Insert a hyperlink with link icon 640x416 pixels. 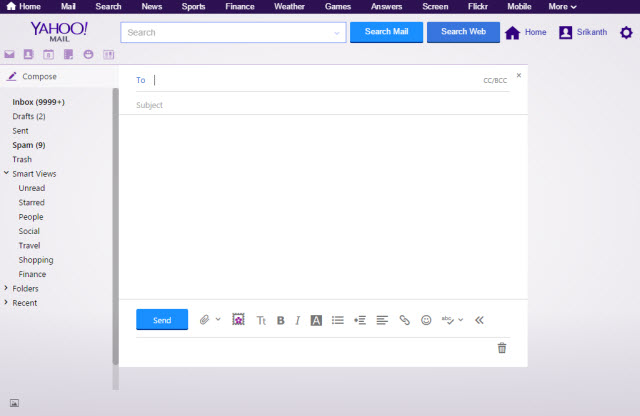[x=404, y=320]
